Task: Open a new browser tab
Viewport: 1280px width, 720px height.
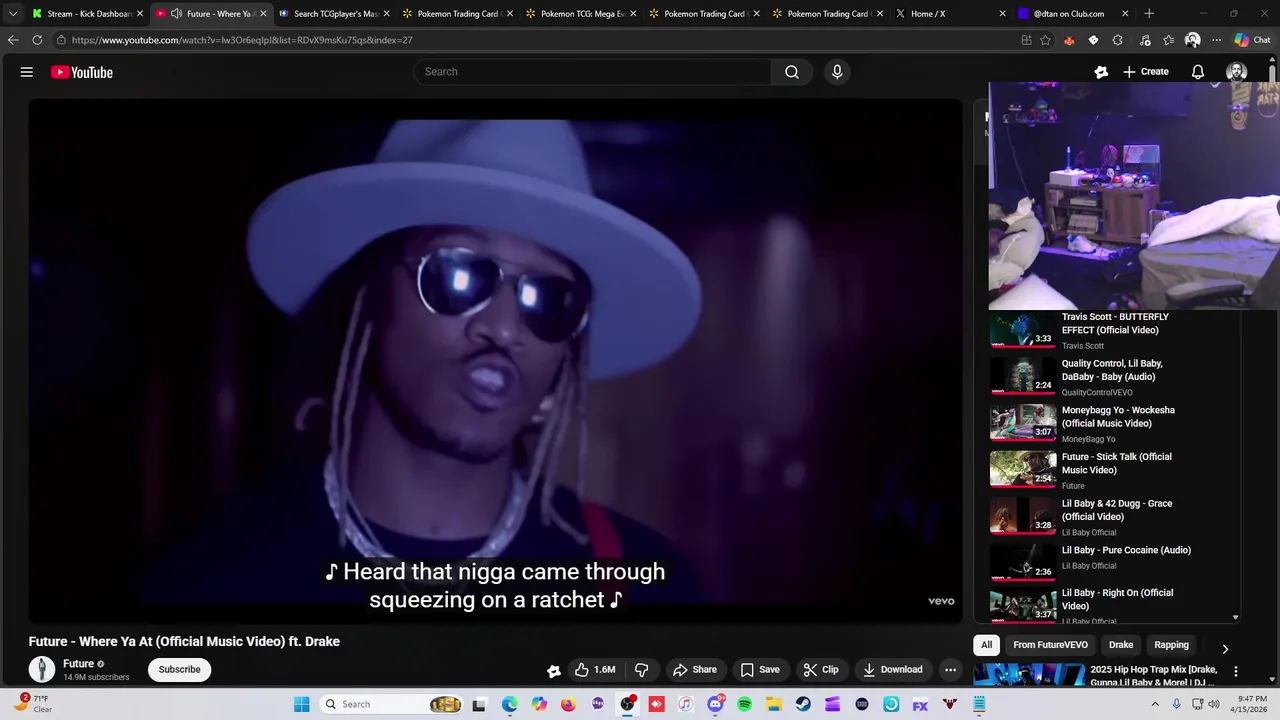Action: point(1149,14)
